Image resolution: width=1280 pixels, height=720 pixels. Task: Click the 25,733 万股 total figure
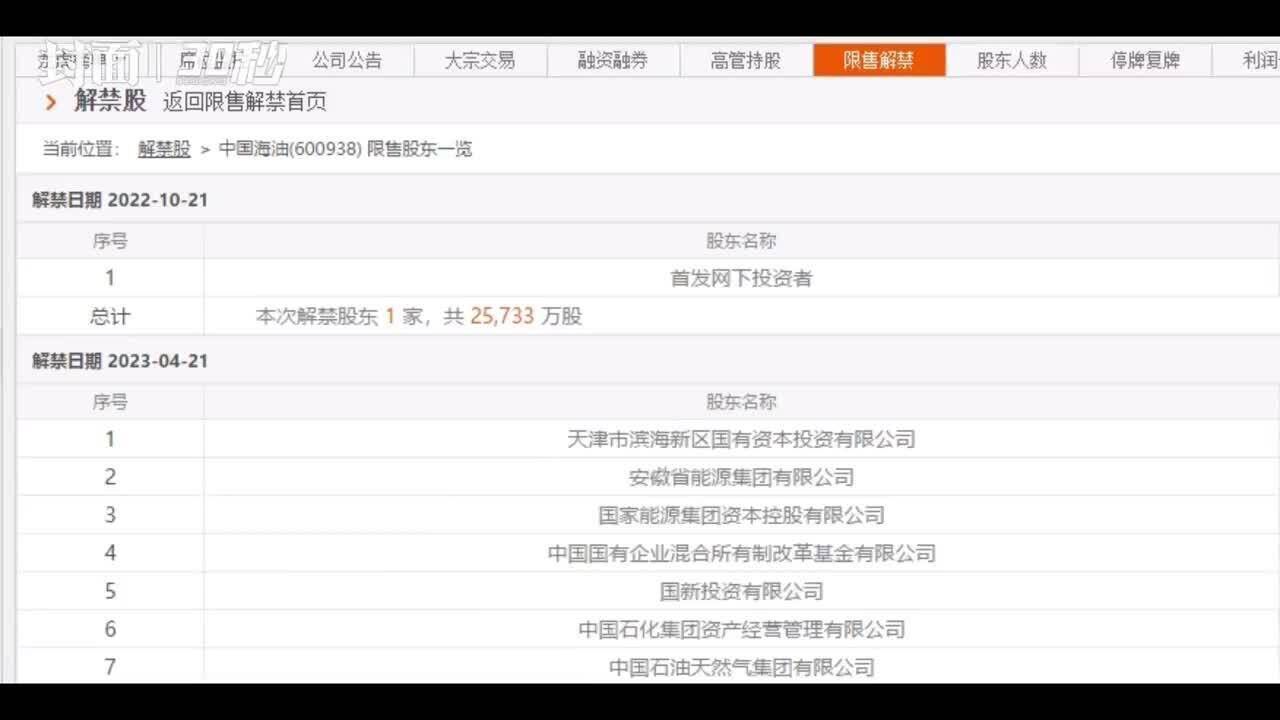(x=526, y=317)
